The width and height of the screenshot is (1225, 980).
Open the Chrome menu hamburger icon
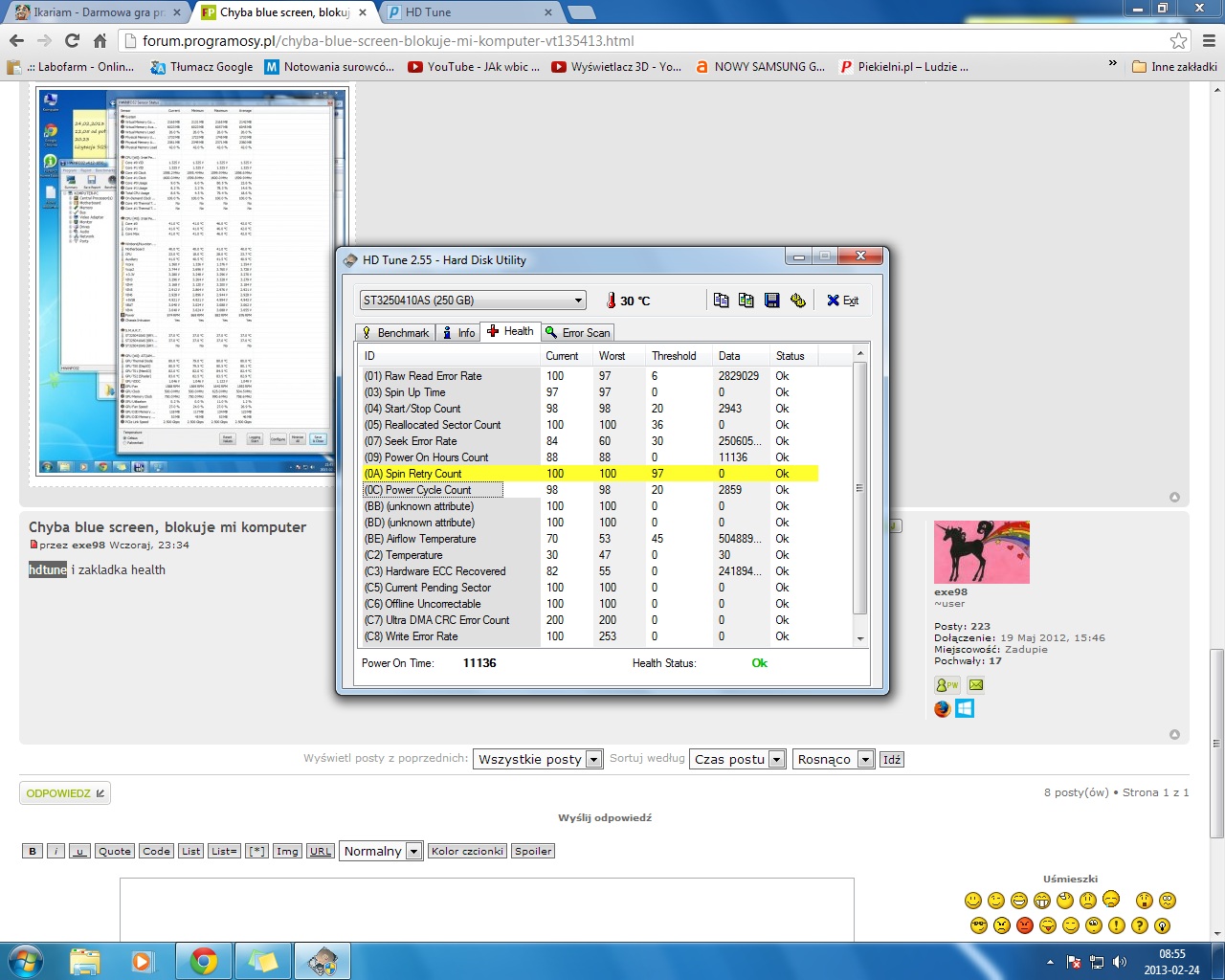tap(1209, 41)
